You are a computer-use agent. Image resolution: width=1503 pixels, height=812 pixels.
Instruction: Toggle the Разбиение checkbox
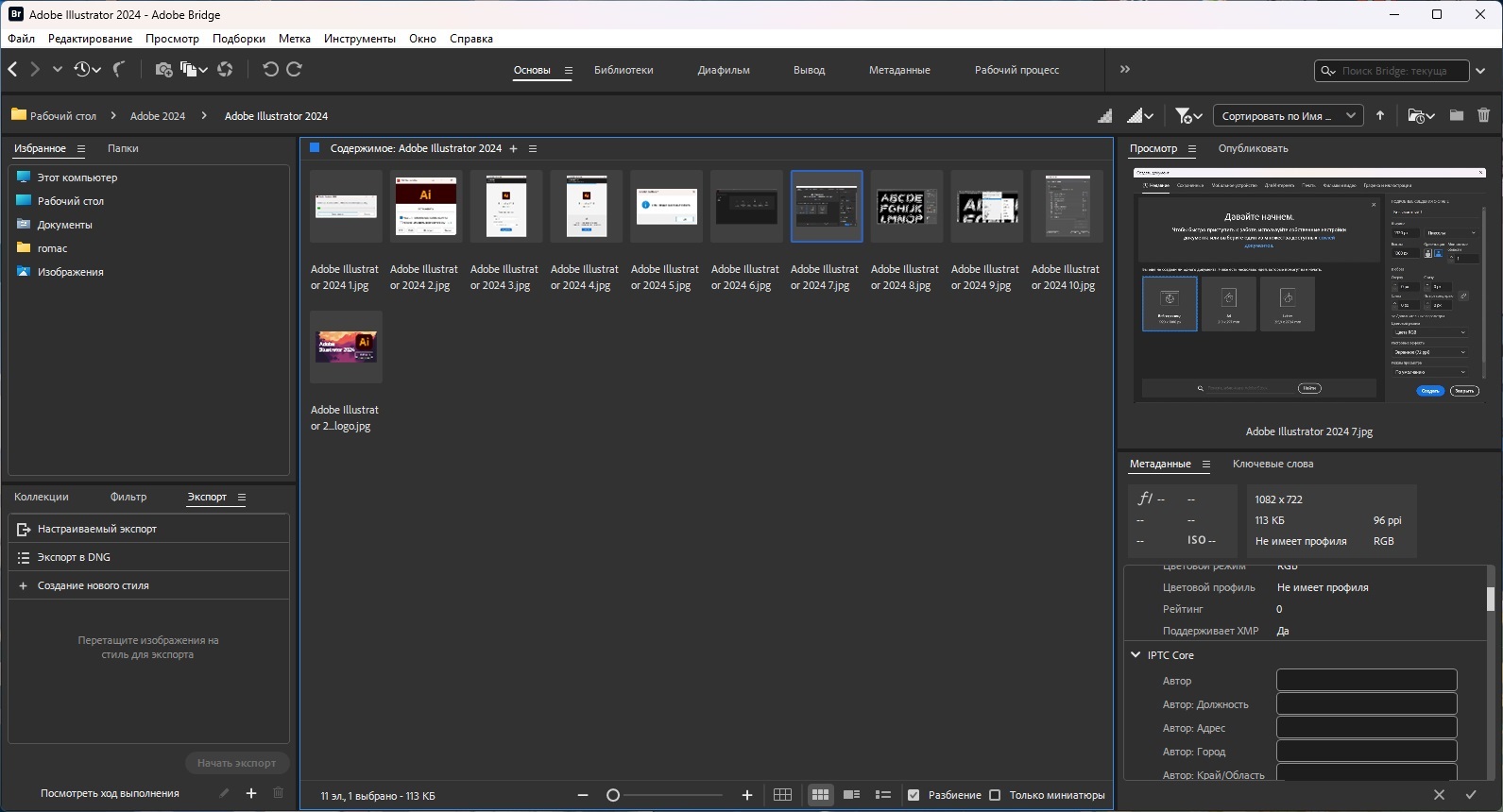(914, 795)
